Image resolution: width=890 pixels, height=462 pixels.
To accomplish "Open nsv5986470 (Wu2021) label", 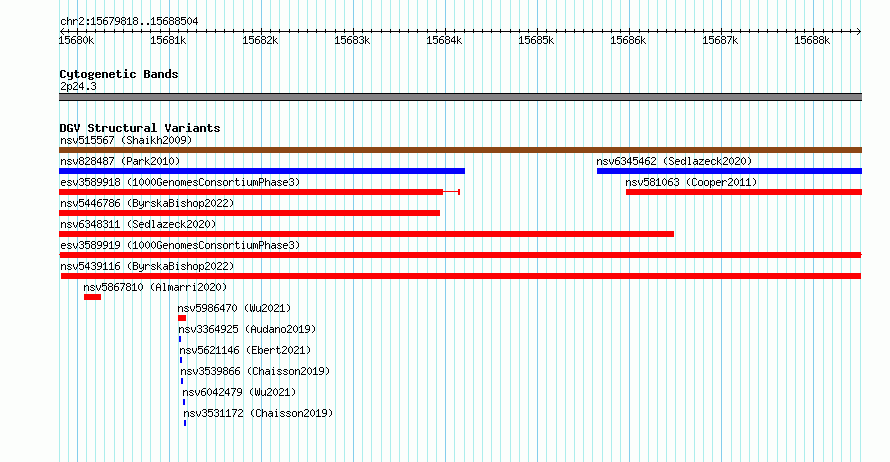I will [x=234, y=308].
